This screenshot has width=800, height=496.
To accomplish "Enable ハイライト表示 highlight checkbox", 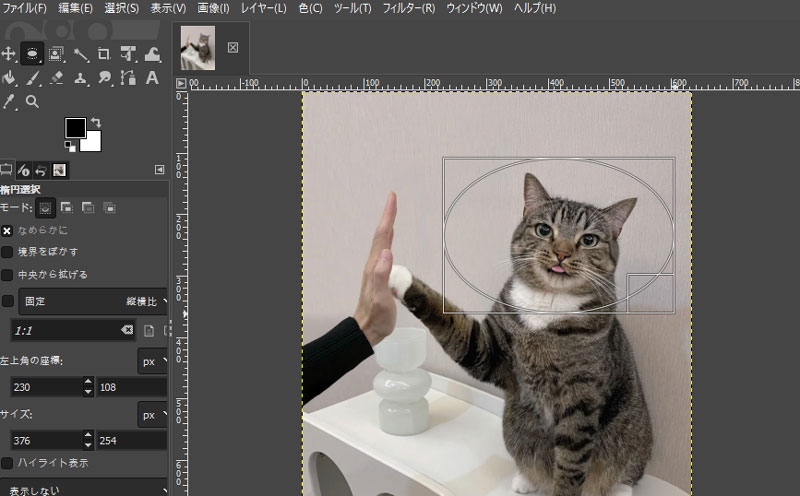I will (7, 463).
